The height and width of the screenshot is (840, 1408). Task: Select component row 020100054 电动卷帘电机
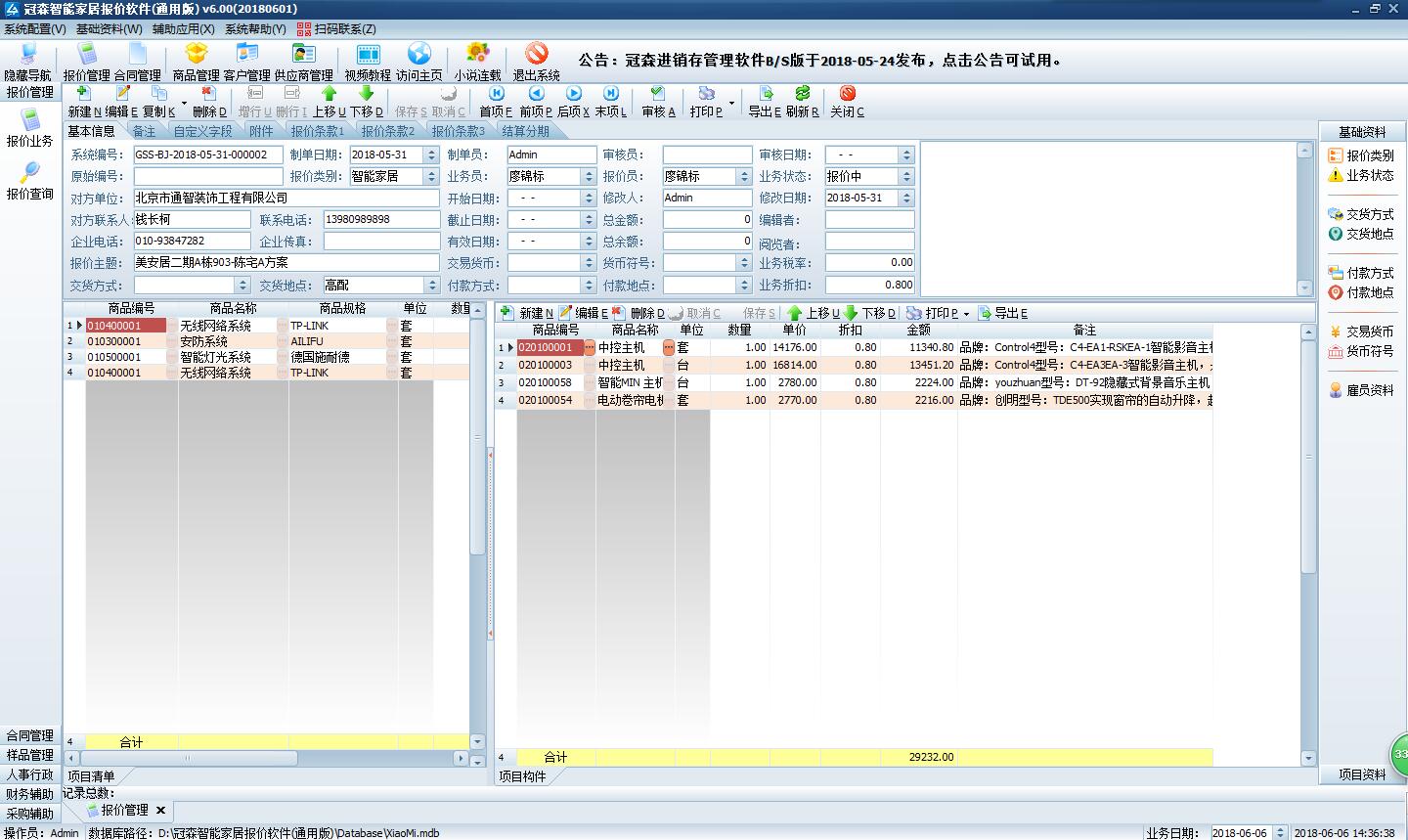854,400
